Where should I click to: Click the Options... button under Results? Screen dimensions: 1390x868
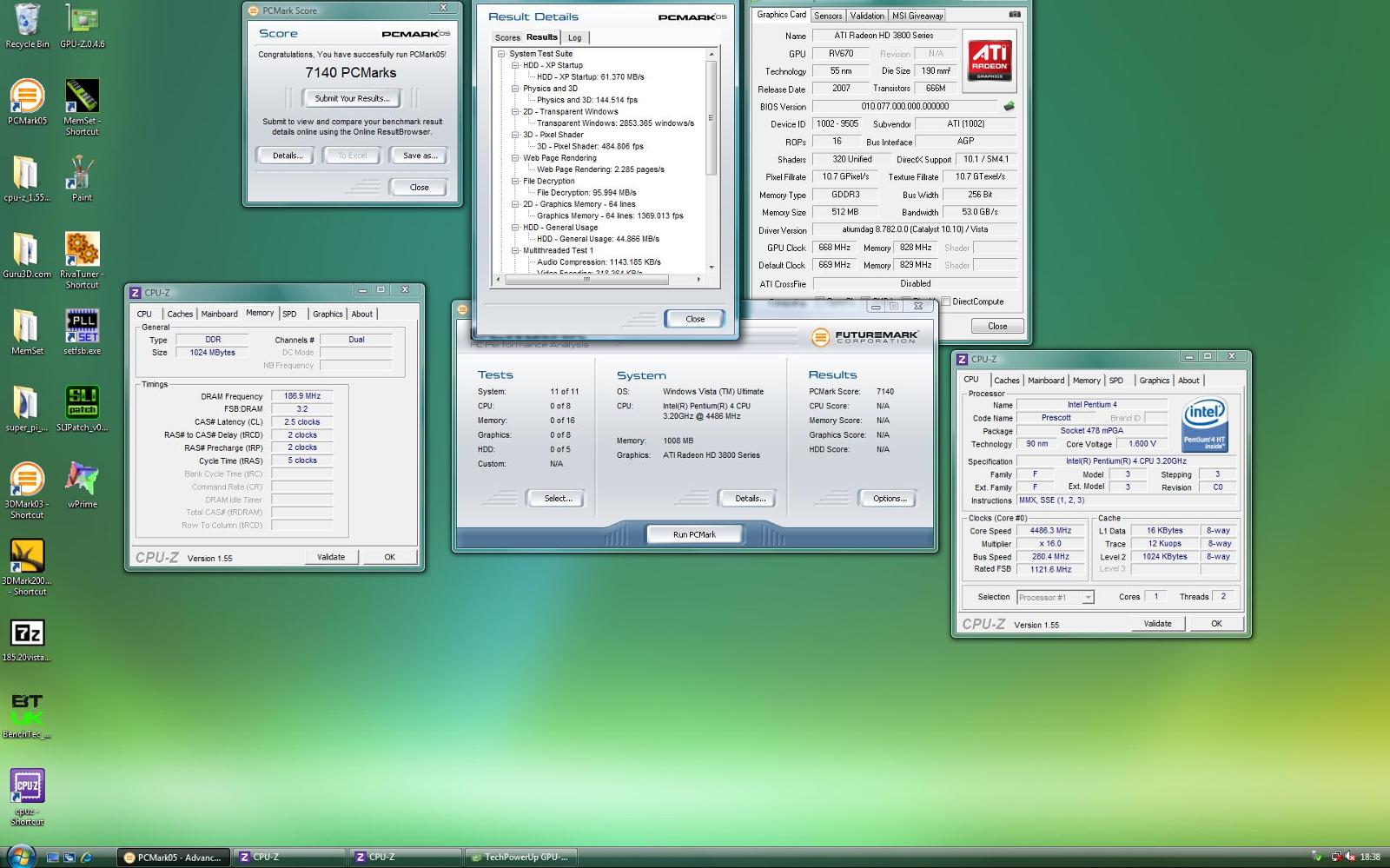tap(890, 499)
